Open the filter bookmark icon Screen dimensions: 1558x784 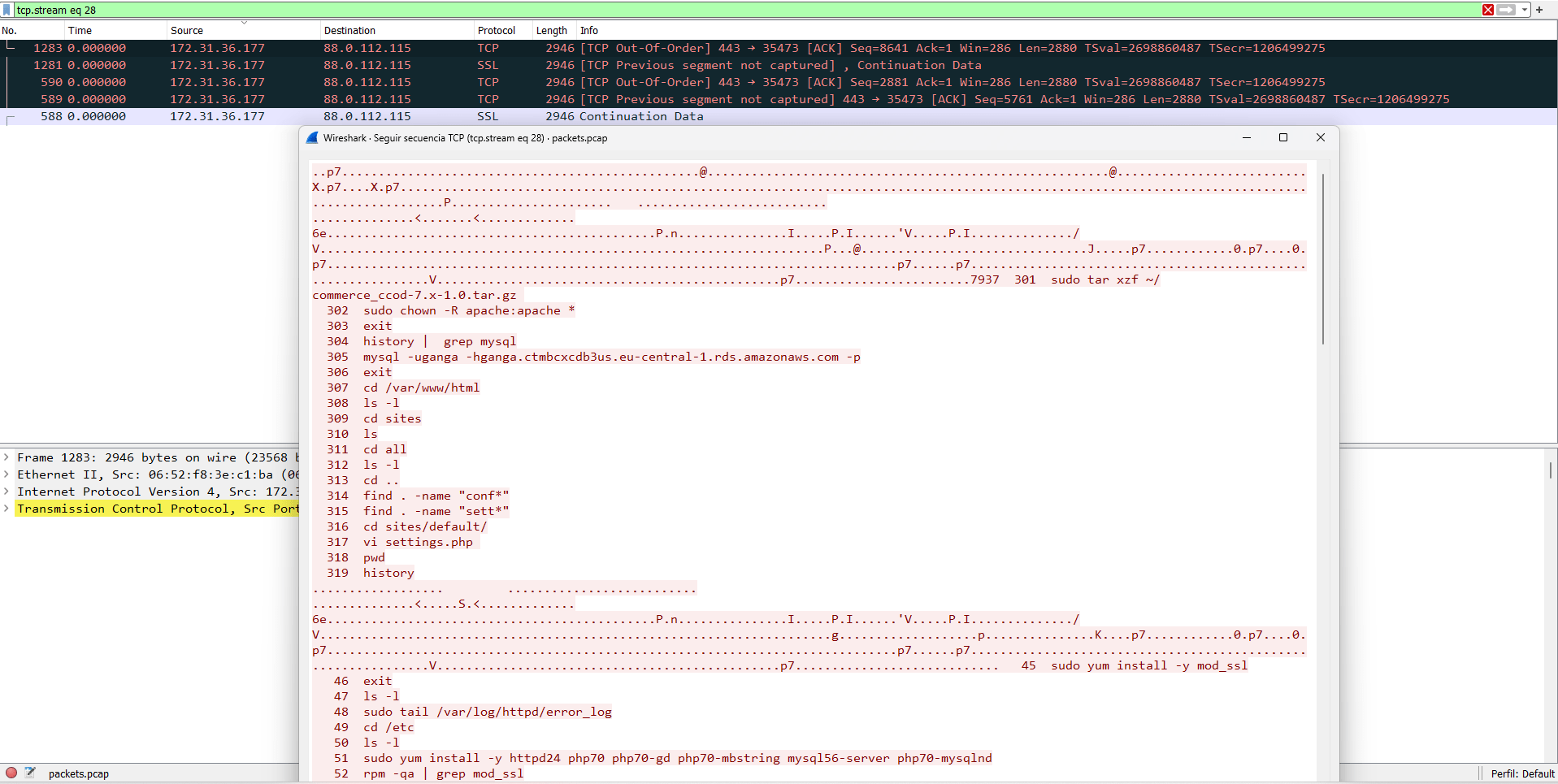coord(7,10)
